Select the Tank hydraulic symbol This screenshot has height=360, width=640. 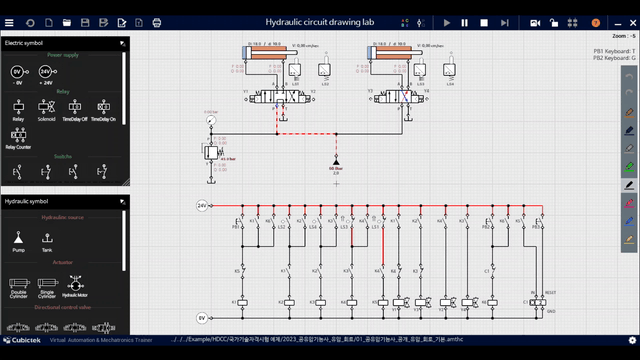point(47,242)
